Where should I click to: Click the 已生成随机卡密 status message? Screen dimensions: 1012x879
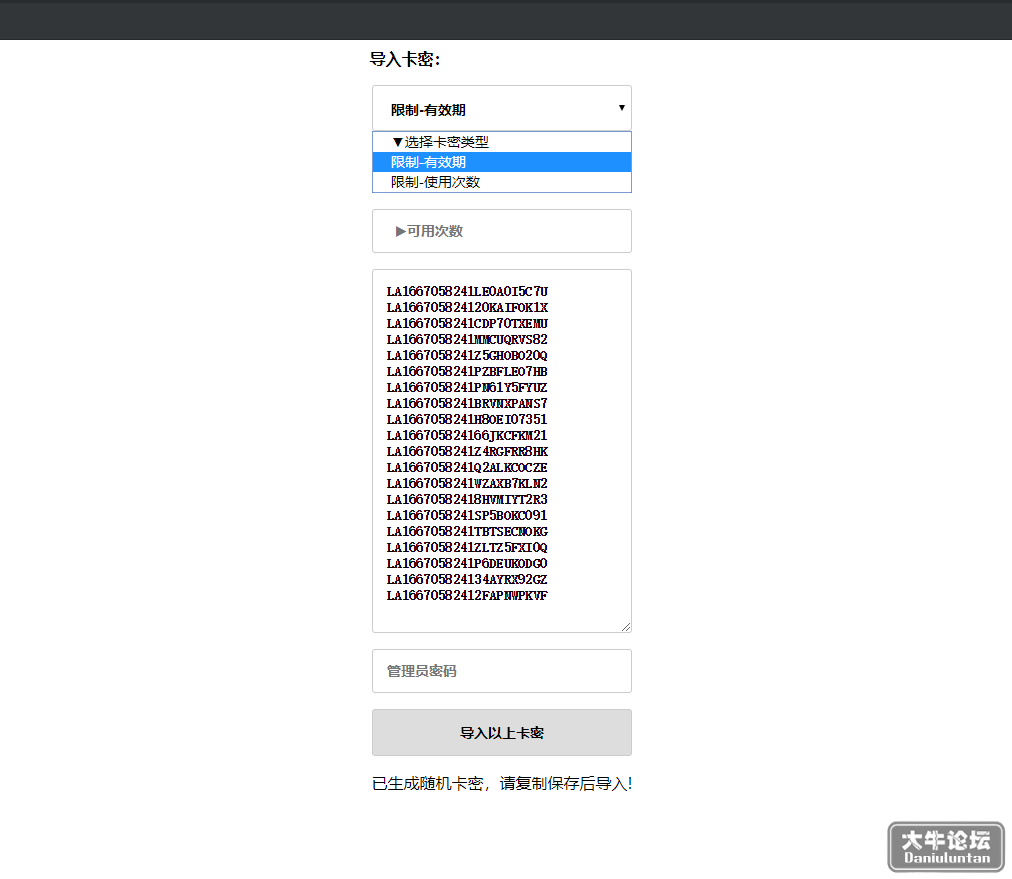click(x=501, y=783)
